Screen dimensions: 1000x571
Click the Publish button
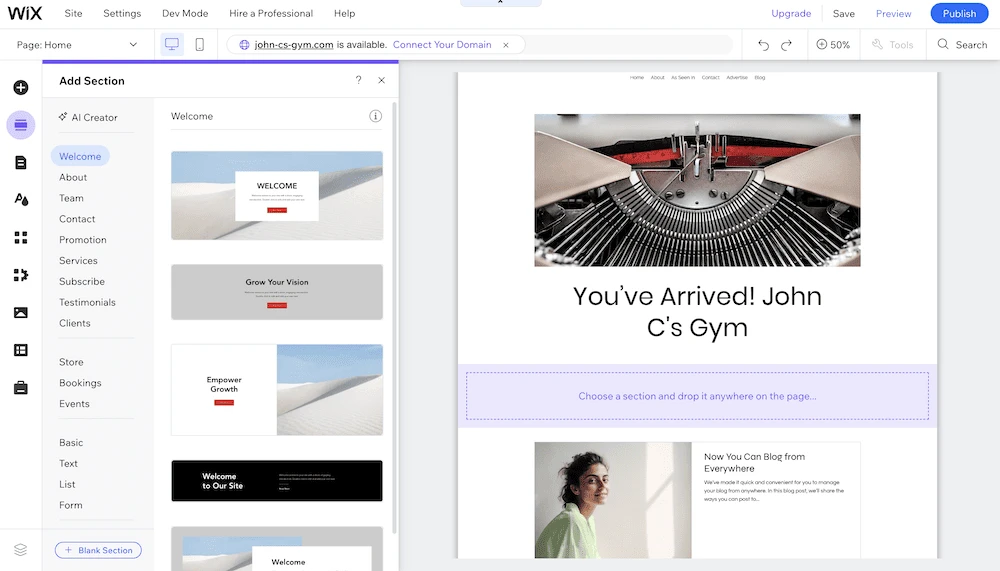coord(959,13)
